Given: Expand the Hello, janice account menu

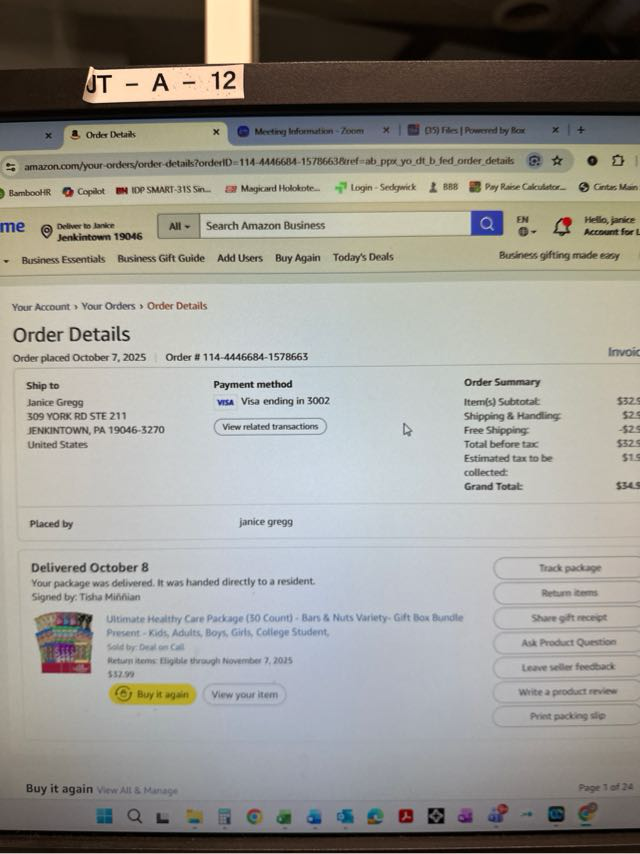Looking at the screenshot, I should [x=609, y=225].
